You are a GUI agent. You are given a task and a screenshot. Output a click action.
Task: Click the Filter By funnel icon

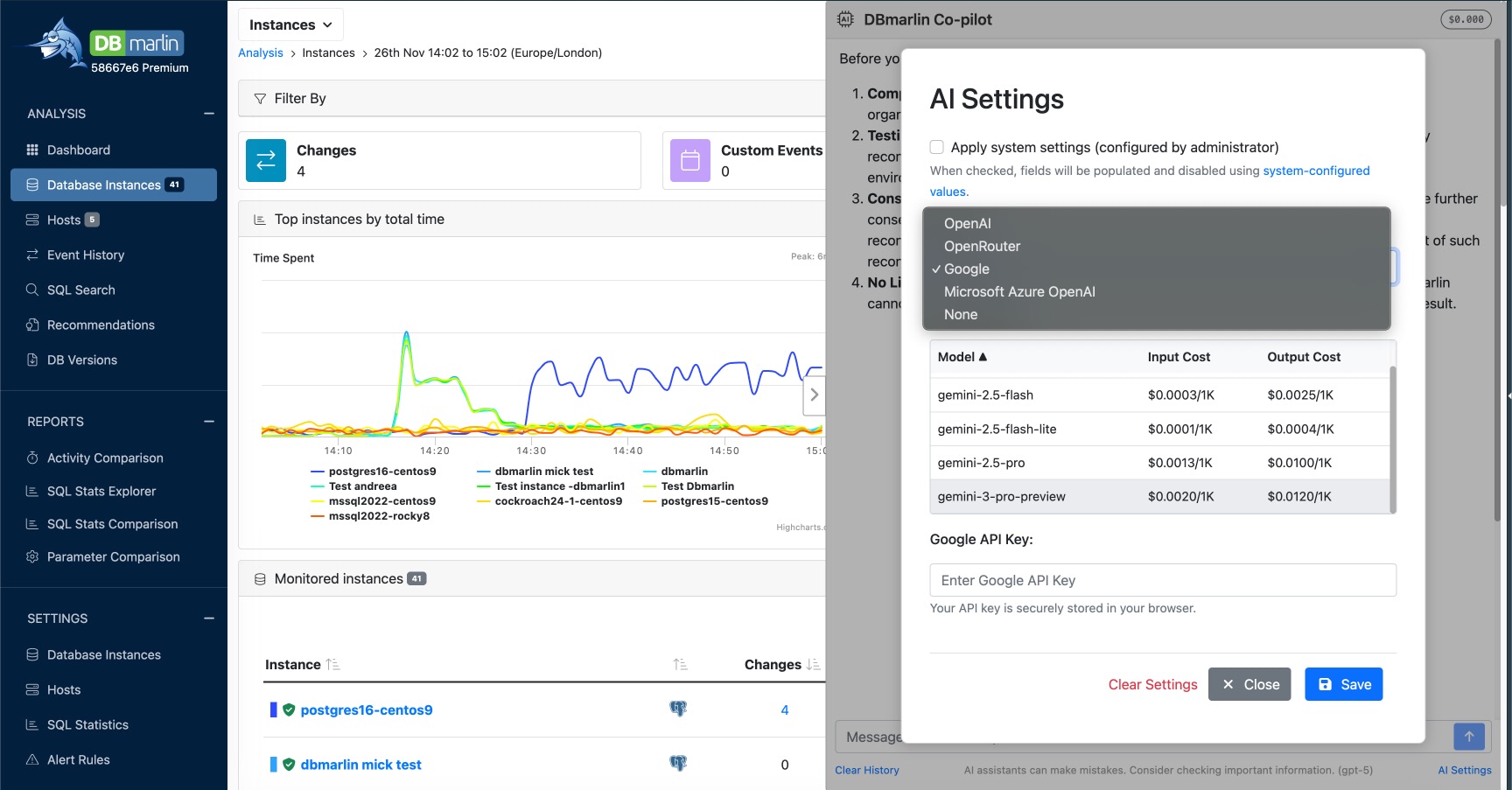260,99
